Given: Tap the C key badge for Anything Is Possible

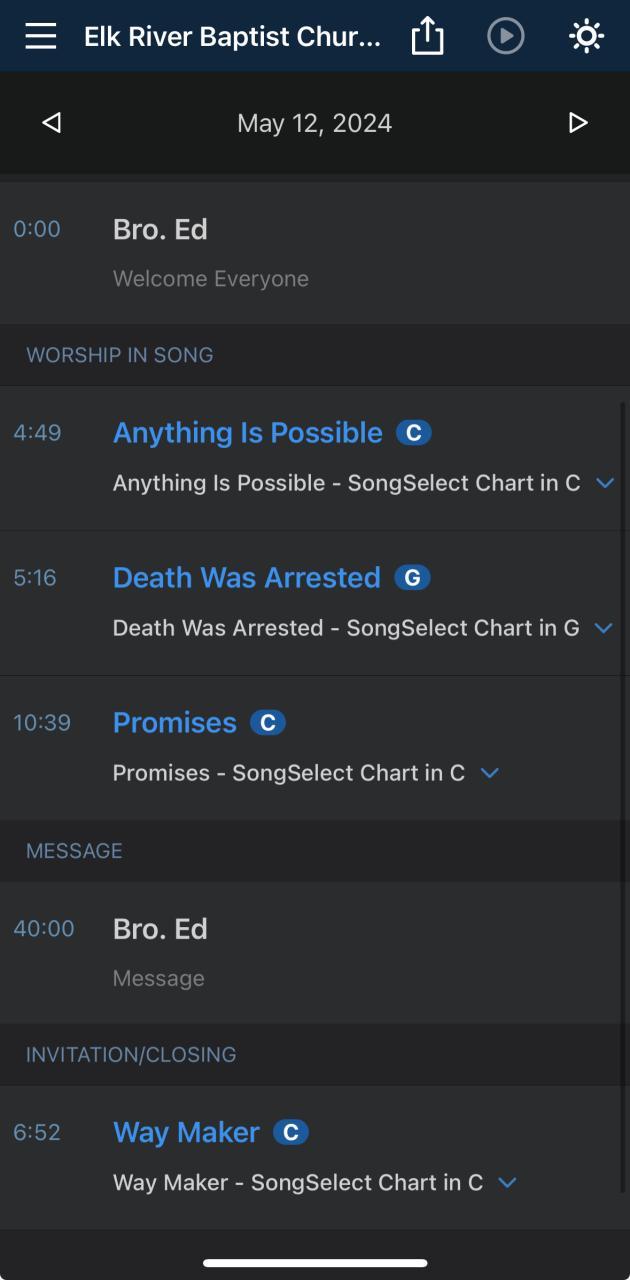Looking at the screenshot, I should tap(414, 433).
